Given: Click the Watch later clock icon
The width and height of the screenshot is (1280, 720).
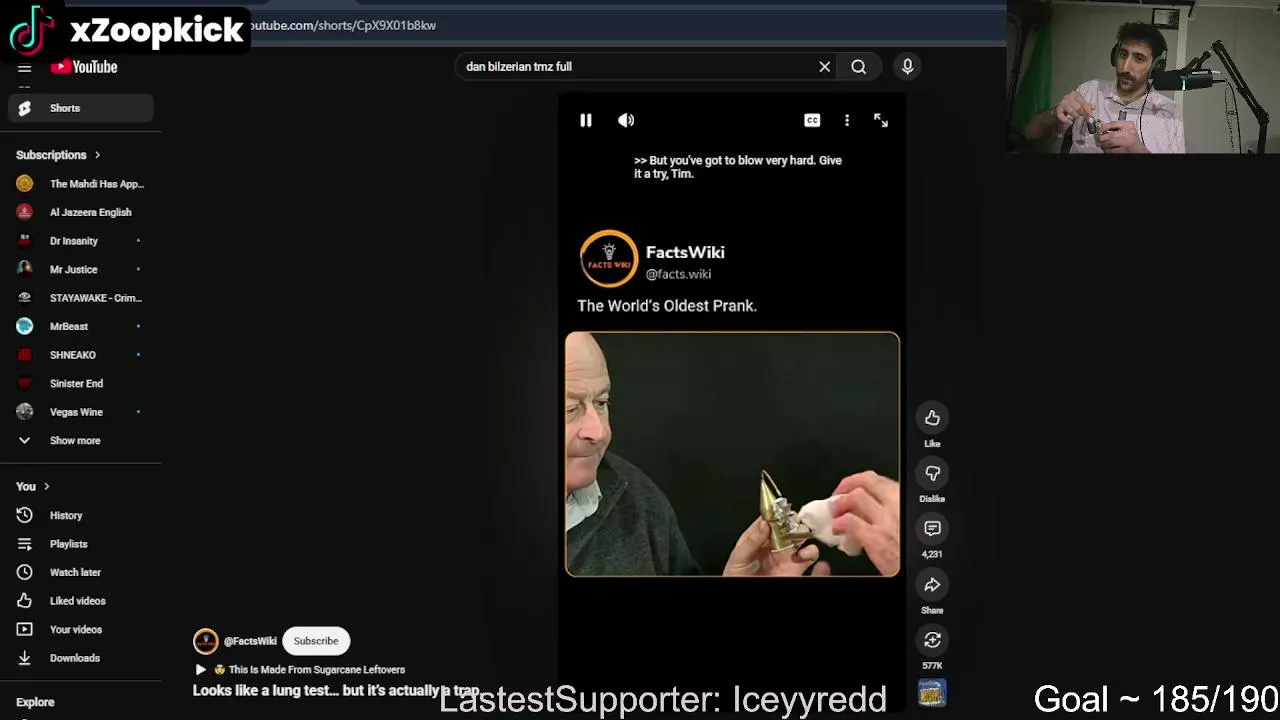Looking at the screenshot, I should 25,572.
